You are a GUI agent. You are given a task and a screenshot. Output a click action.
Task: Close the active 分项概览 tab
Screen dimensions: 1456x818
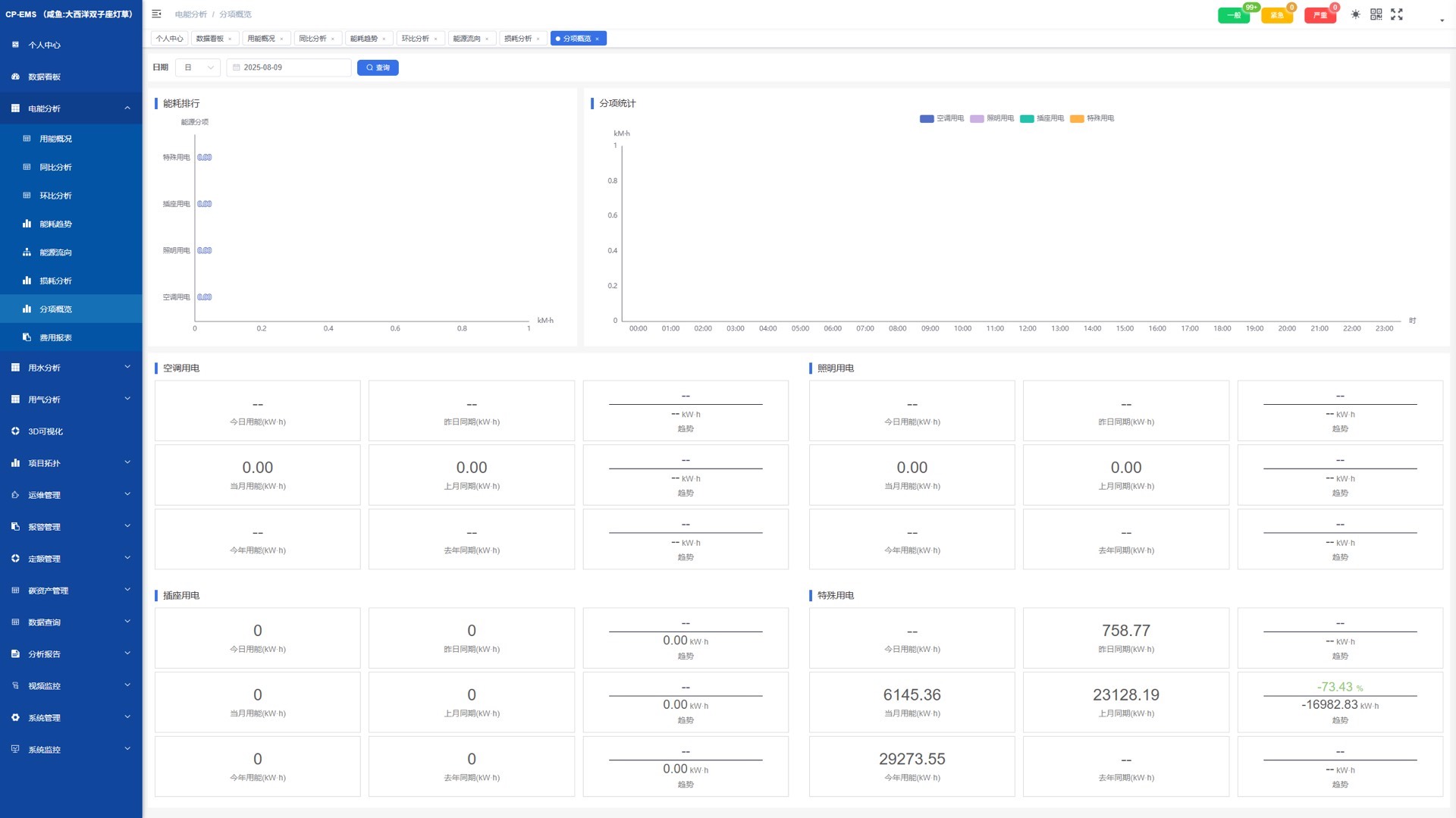[598, 39]
